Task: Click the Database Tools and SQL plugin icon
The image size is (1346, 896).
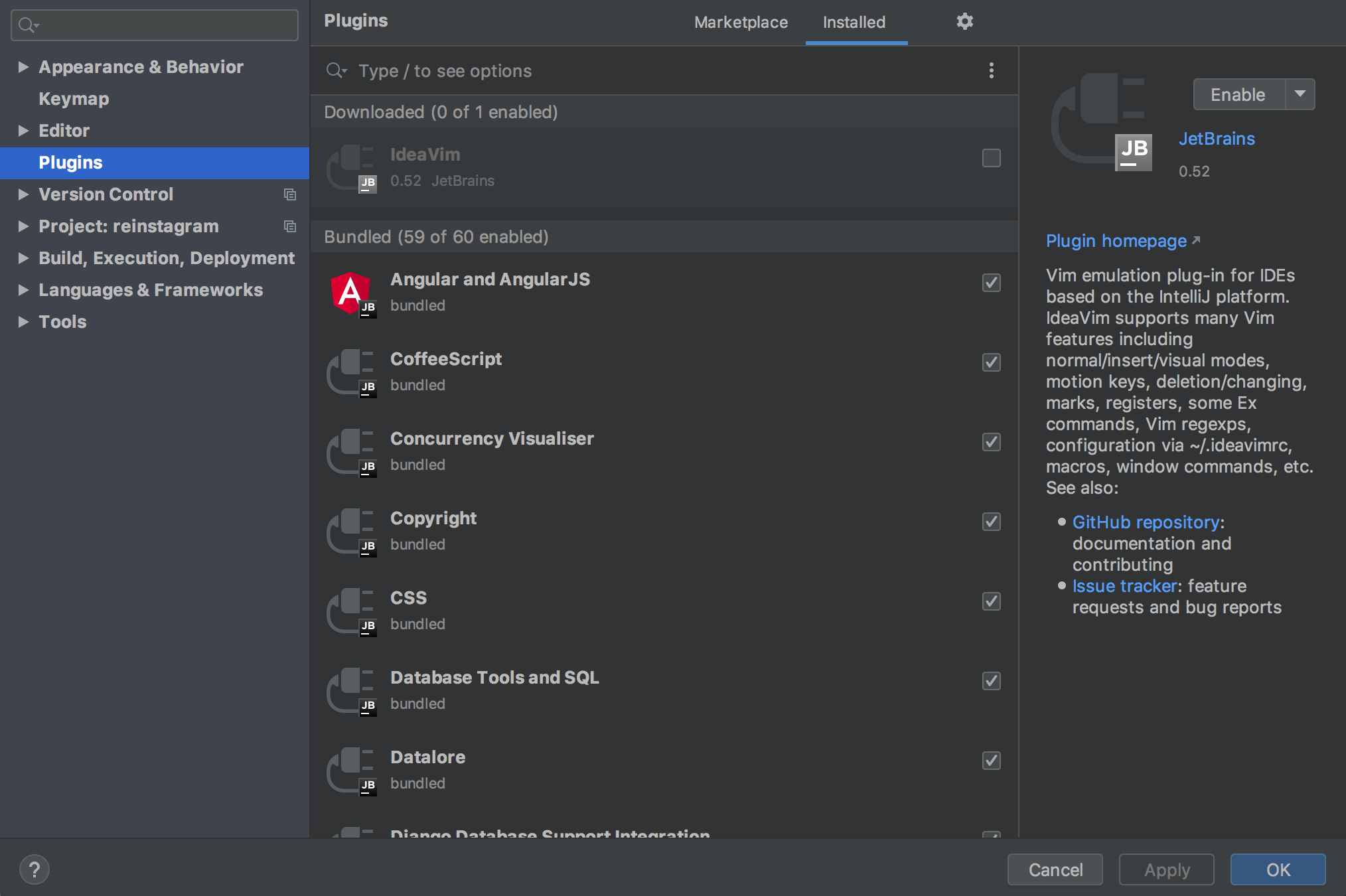Action: [352, 692]
